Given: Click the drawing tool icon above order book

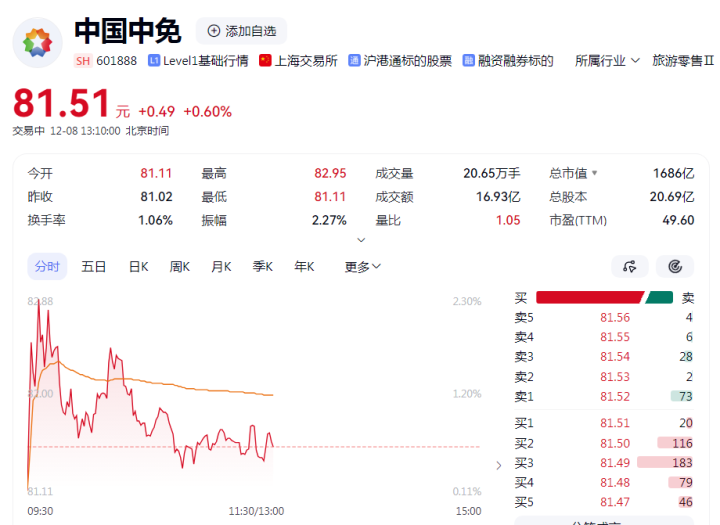Looking at the screenshot, I should (x=629, y=266).
